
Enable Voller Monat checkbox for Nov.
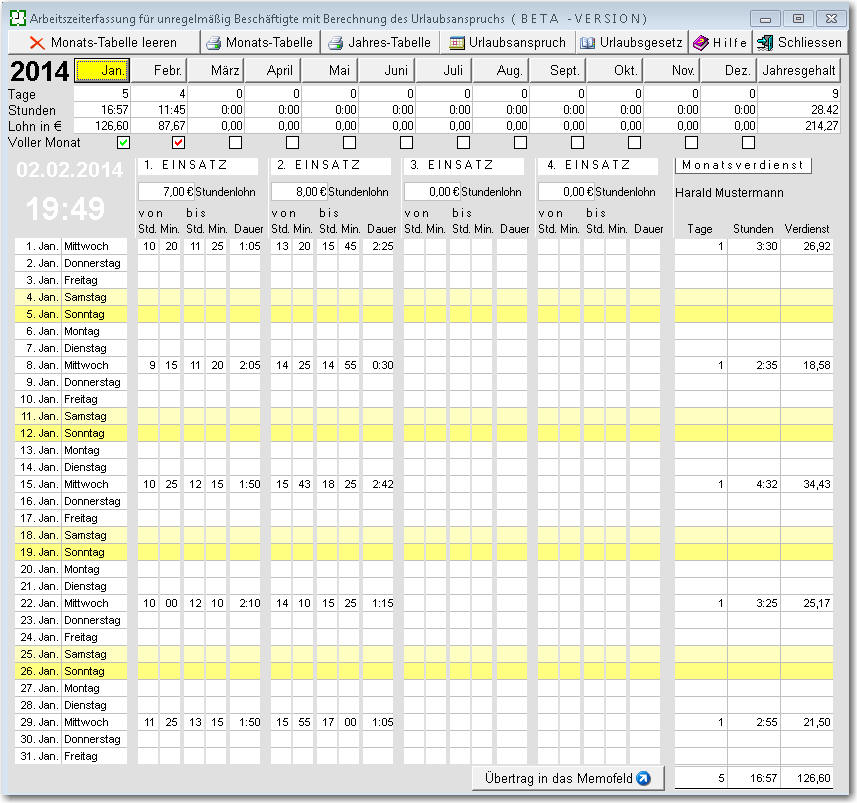click(691, 143)
